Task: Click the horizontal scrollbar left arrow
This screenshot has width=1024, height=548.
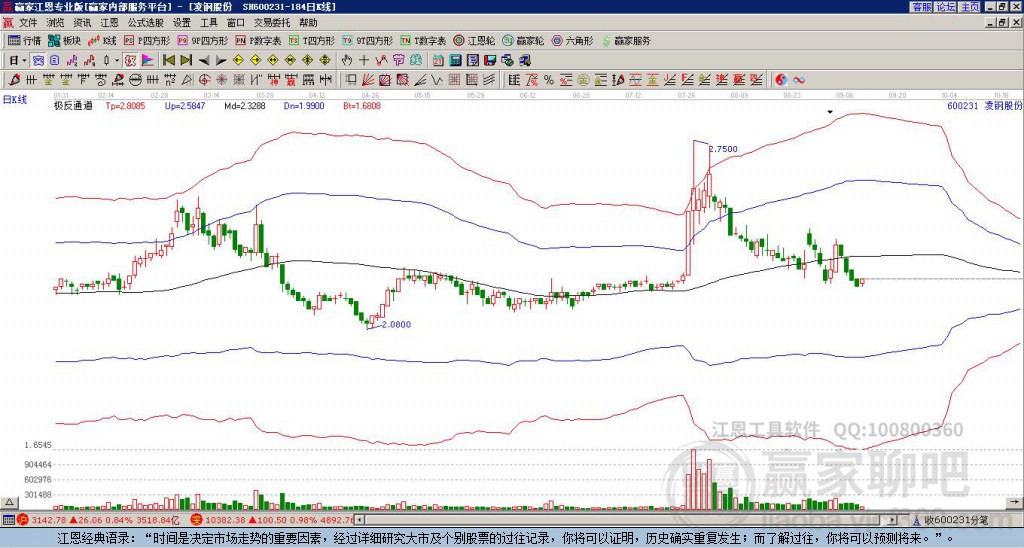Action: (359, 520)
